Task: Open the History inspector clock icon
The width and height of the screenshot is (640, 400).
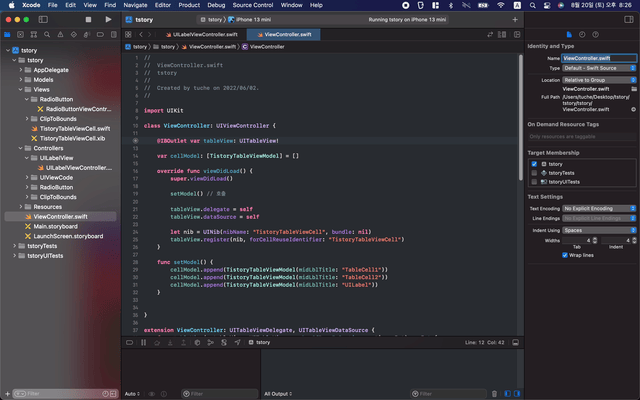Action: (x=582, y=35)
